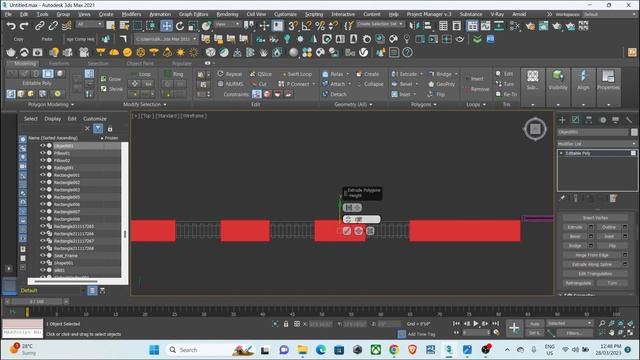Open the Graph Editors menu
This screenshot has height=360, width=640.
pyautogui.click(x=193, y=14)
